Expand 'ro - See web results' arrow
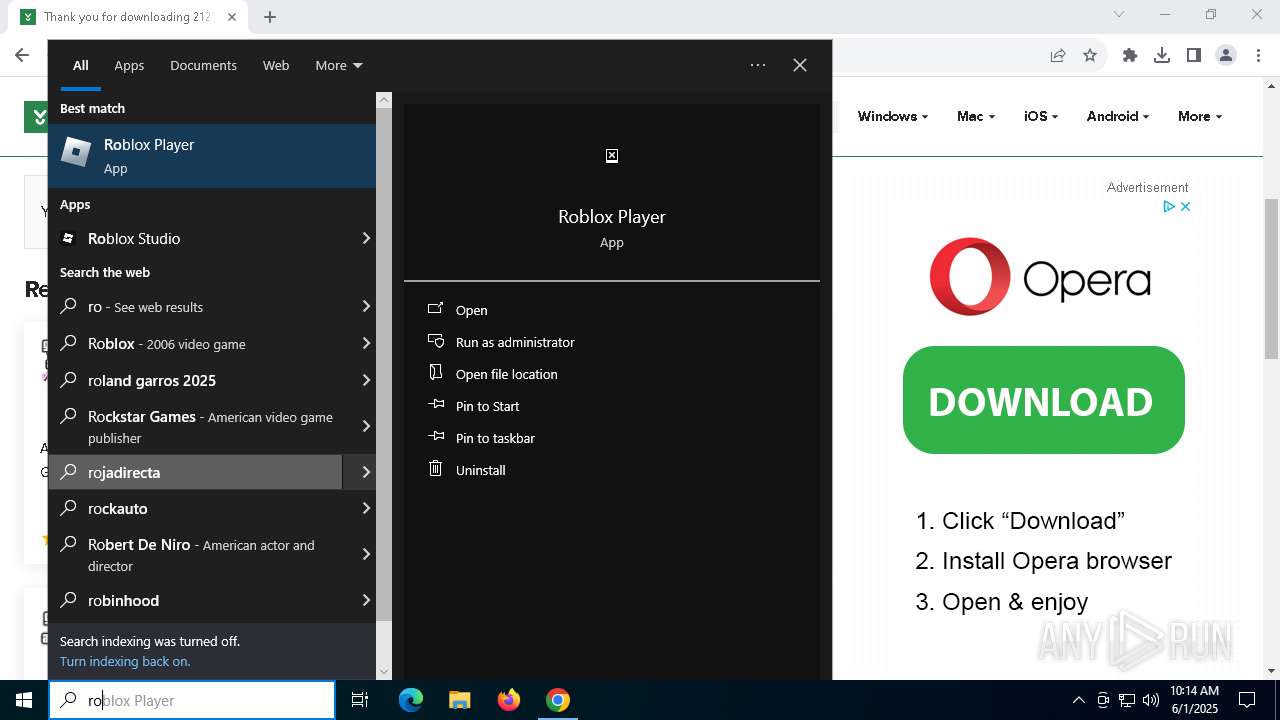Screen dimensions: 1280x720 (366, 306)
